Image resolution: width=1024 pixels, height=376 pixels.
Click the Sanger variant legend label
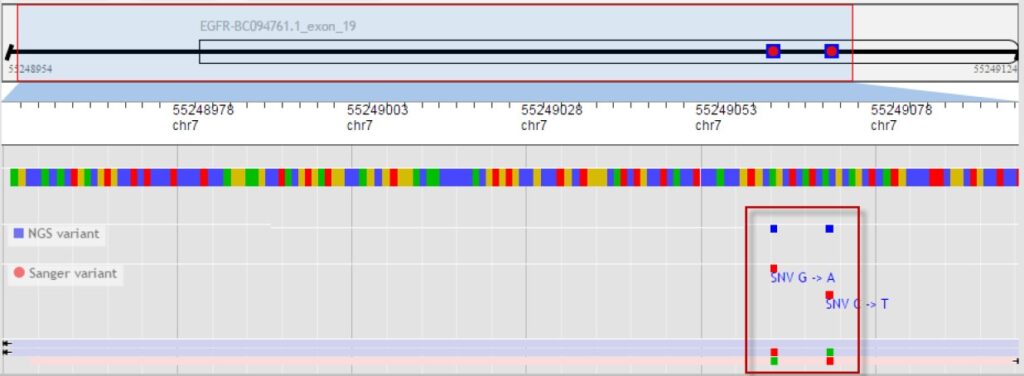(x=72, y=273)
